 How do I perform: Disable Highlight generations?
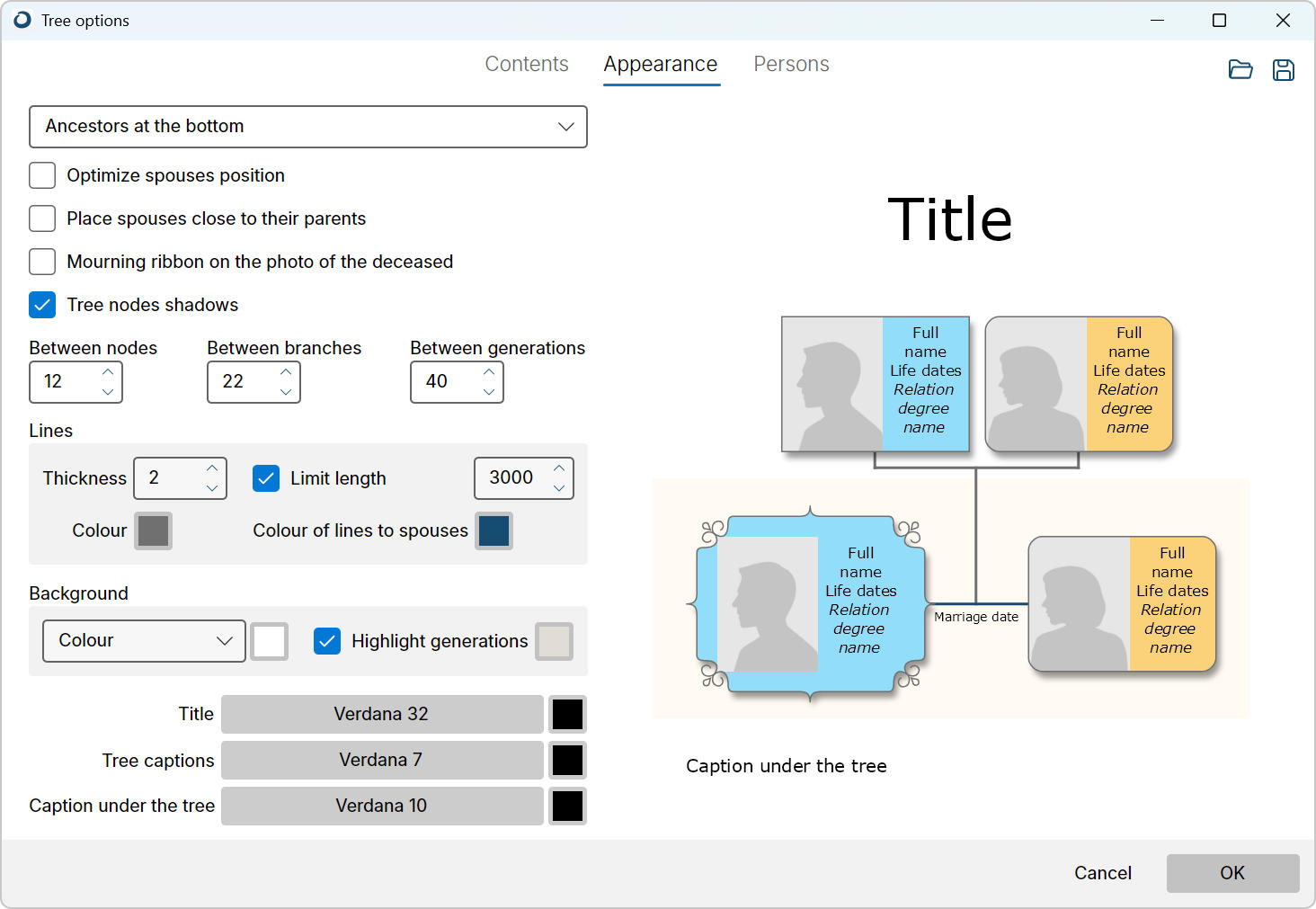tap(327, 641)
